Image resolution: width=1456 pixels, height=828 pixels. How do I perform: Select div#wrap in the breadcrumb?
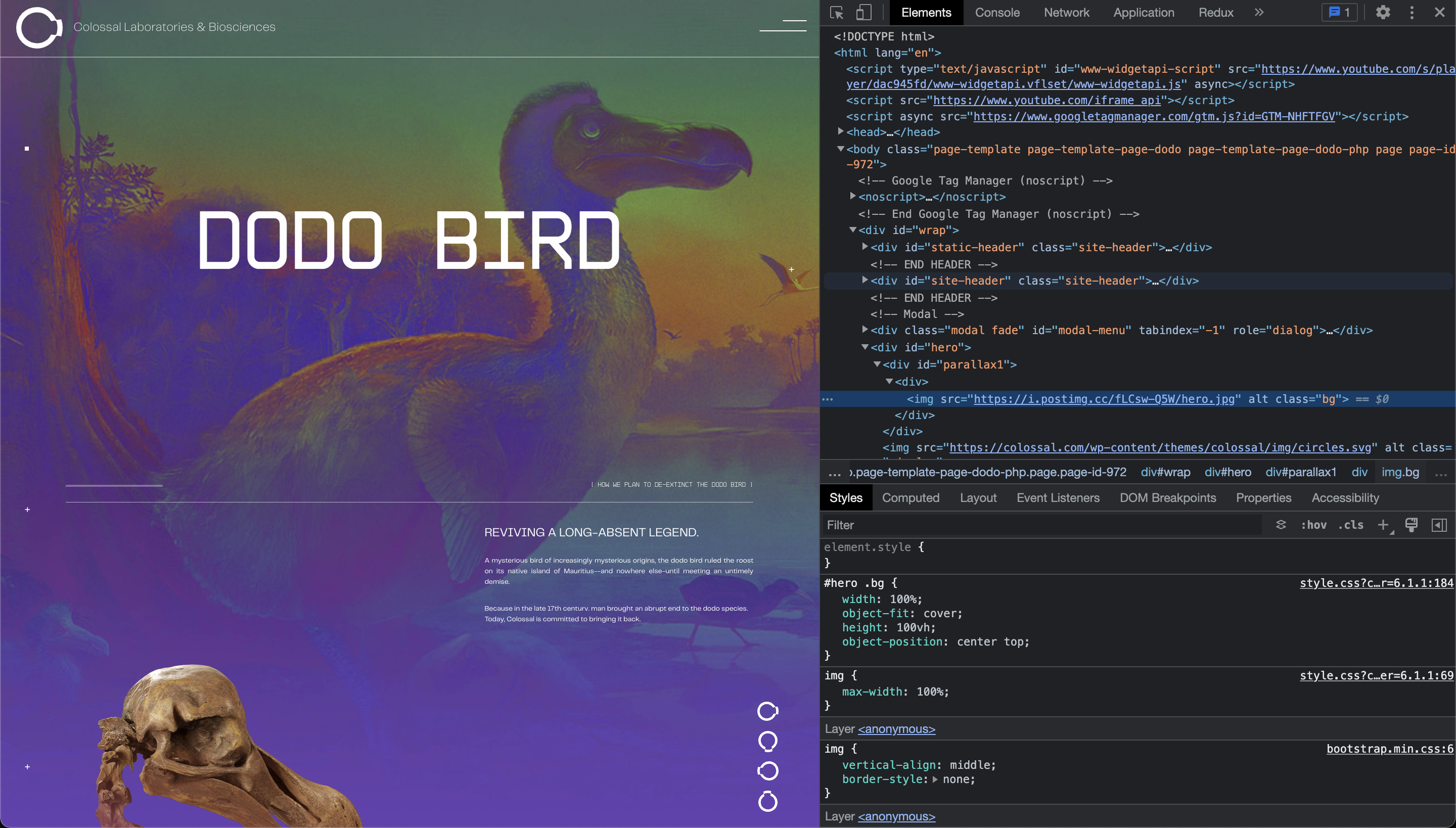[1165, 472]
